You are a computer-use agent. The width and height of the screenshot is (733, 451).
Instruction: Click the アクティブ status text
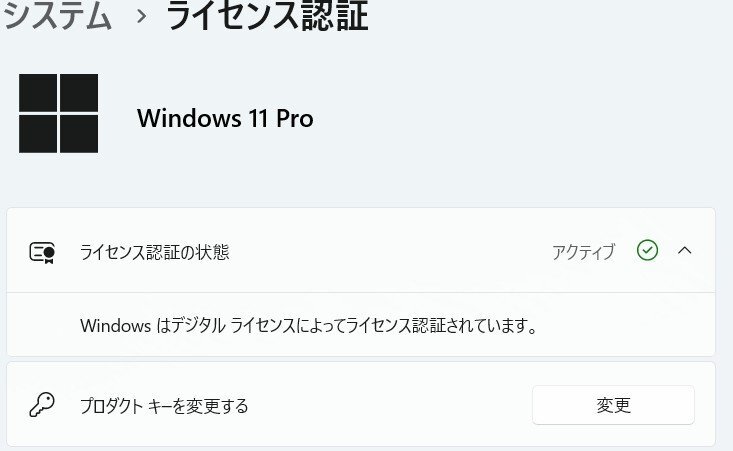pos(583,252)
